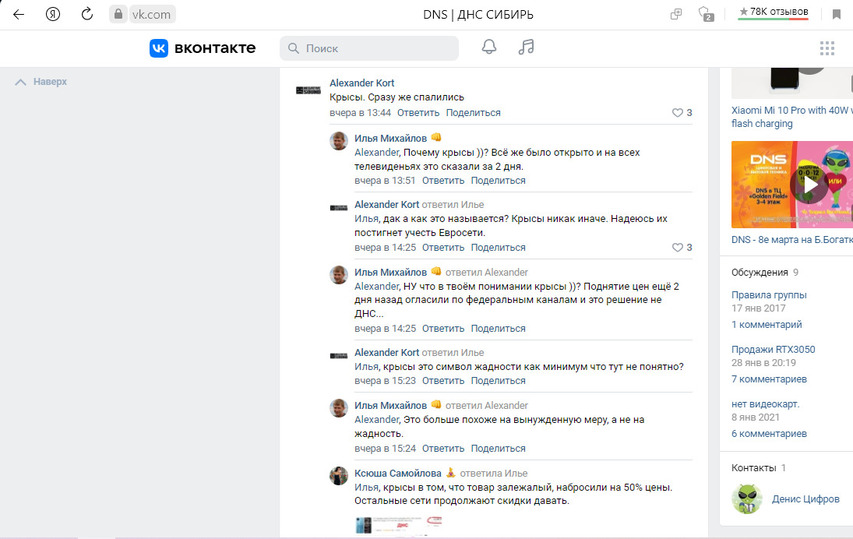
Task: Click the padlock site security icon
Action: [118, 14]
